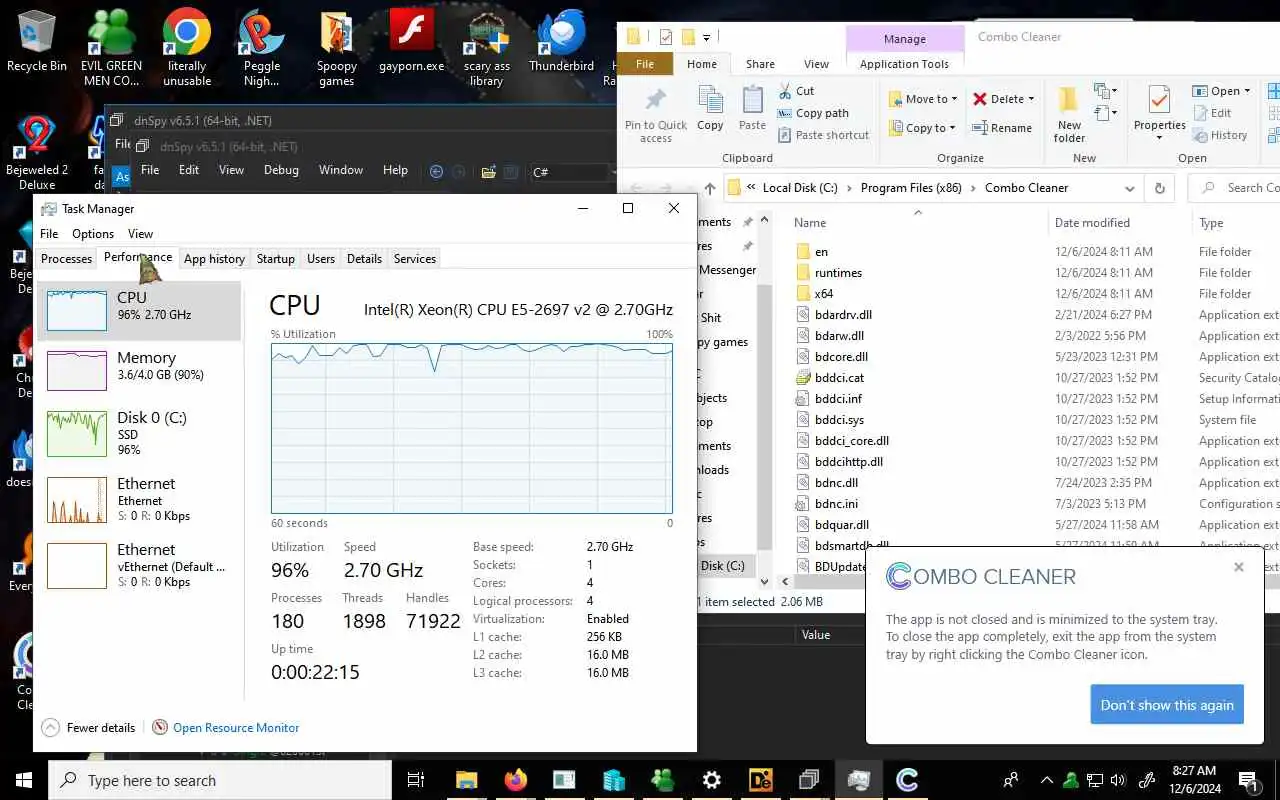Click Cut in the Clipboard group
Screen dimensions: 1280x800
point(796,91)
